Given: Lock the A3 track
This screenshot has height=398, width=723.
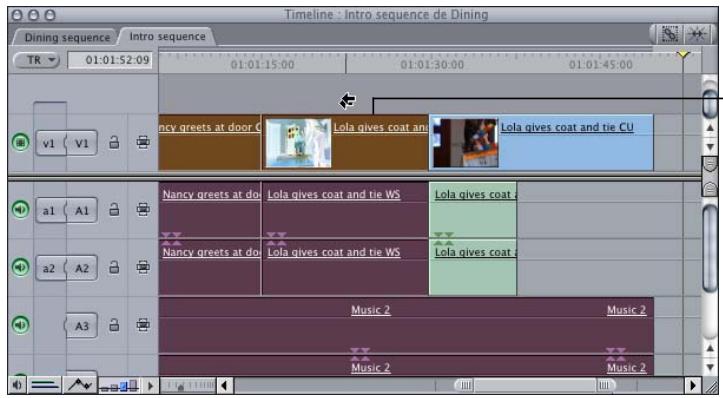Looking at the screenshot, I should (114, 325).
